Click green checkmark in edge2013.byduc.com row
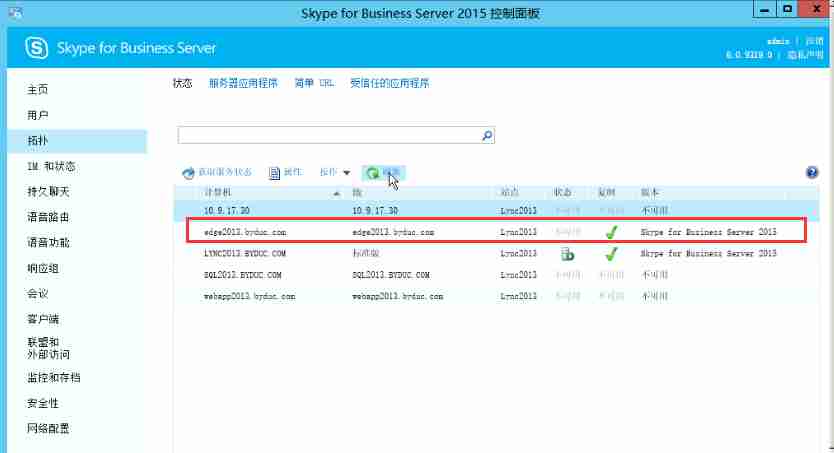 pyautogui.click(x=612, y=232)
